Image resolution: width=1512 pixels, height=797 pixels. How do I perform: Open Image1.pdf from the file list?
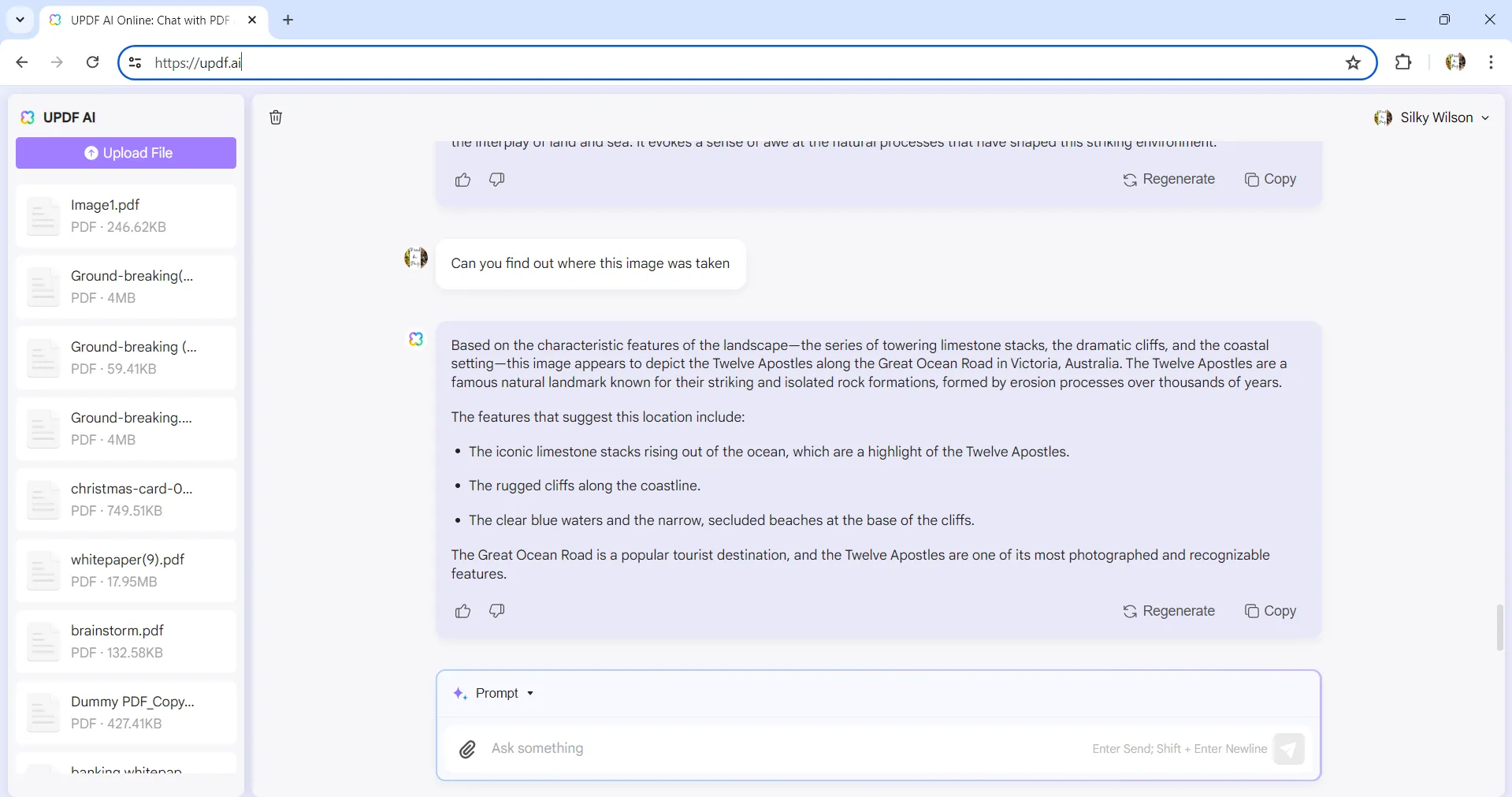(126, 216)
